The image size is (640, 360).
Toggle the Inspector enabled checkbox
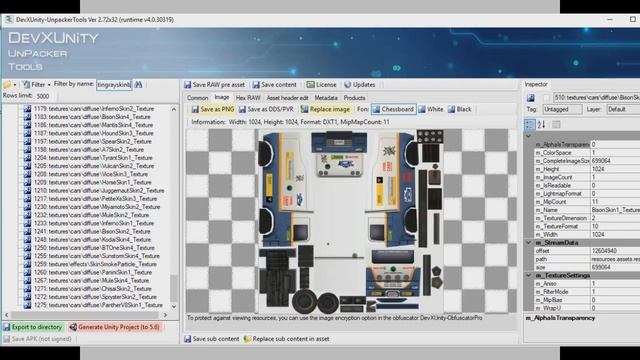(546, 98)
